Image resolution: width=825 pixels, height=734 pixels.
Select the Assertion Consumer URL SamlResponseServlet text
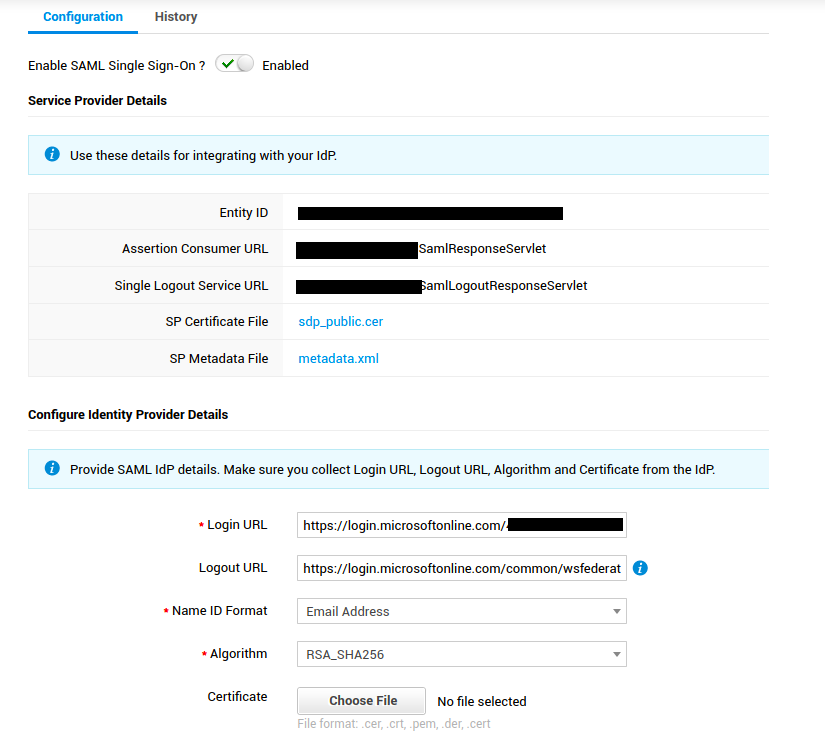click(x=482, y=249)
